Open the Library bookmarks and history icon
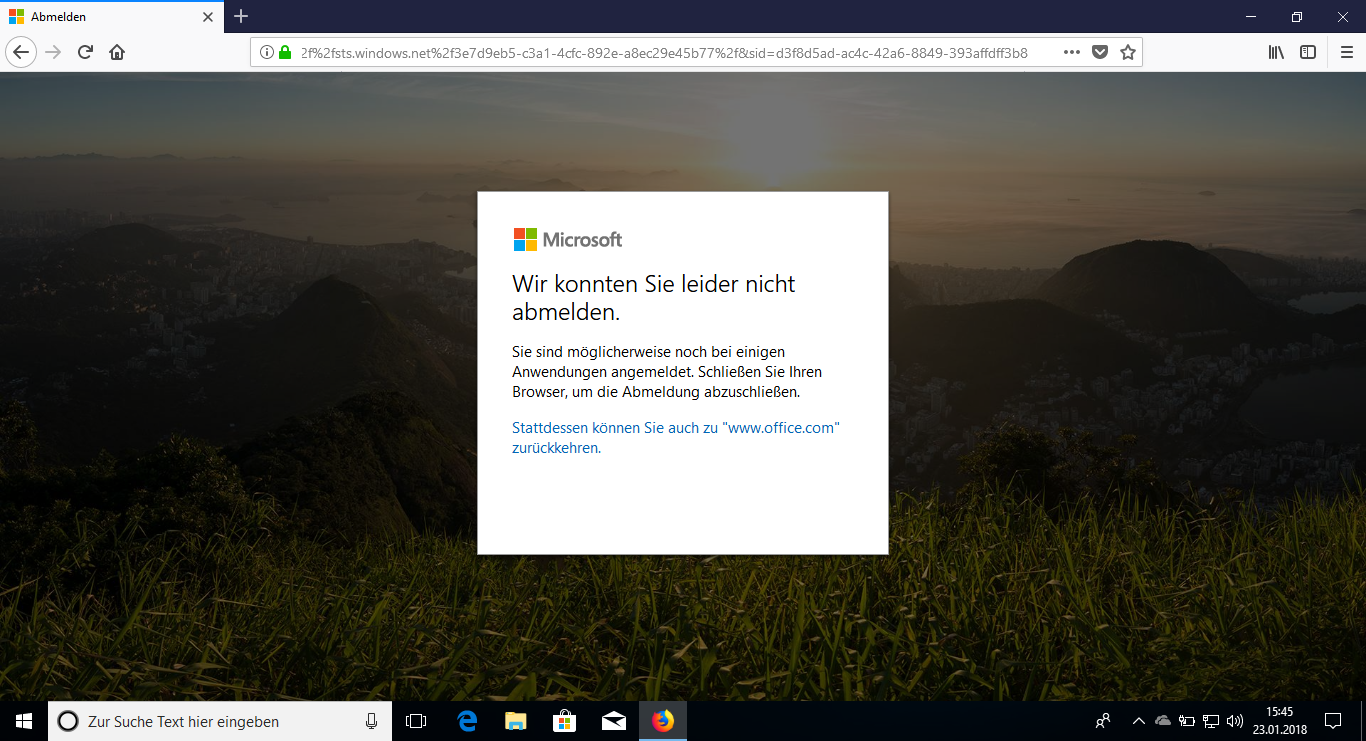Screen dimensions: 1366x741 1276,52
